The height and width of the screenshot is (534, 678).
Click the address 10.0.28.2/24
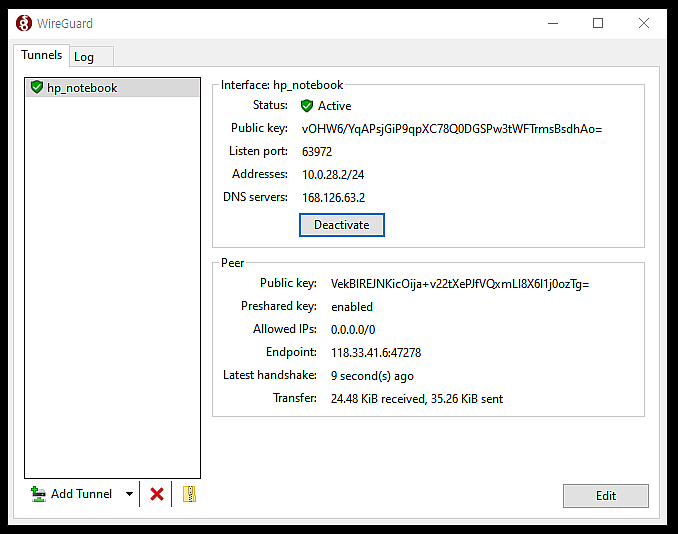point(333,175)
